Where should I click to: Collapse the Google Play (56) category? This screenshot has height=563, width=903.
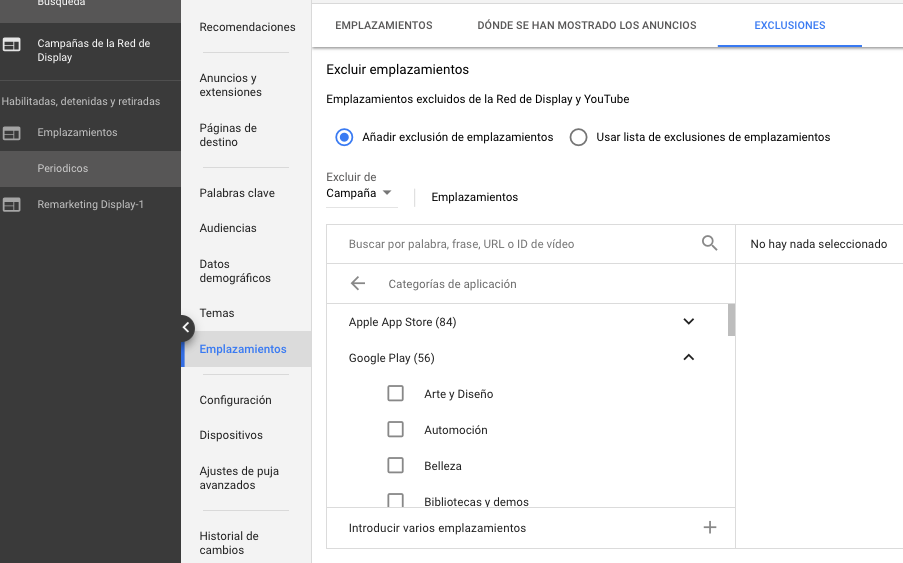[688, 358]
